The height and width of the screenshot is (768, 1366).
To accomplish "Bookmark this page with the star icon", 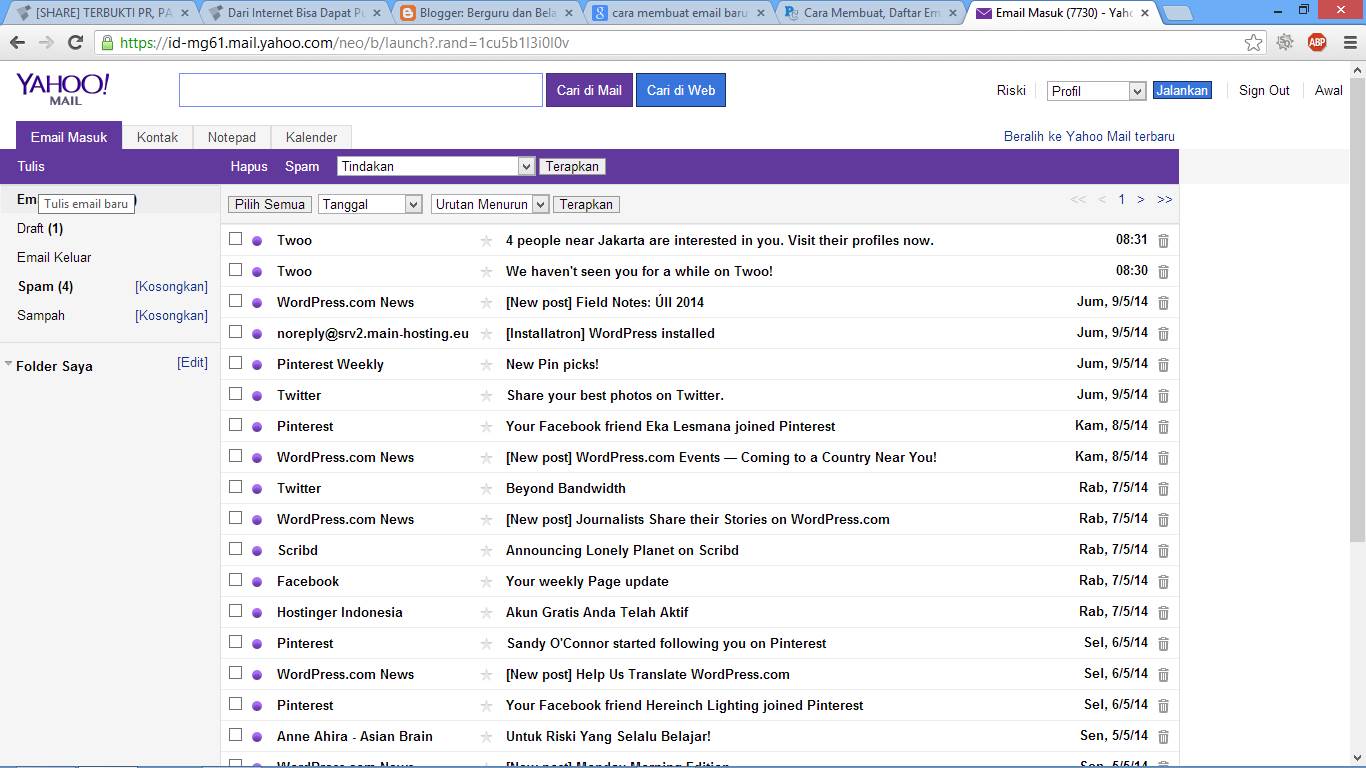I will [1253, 43].
